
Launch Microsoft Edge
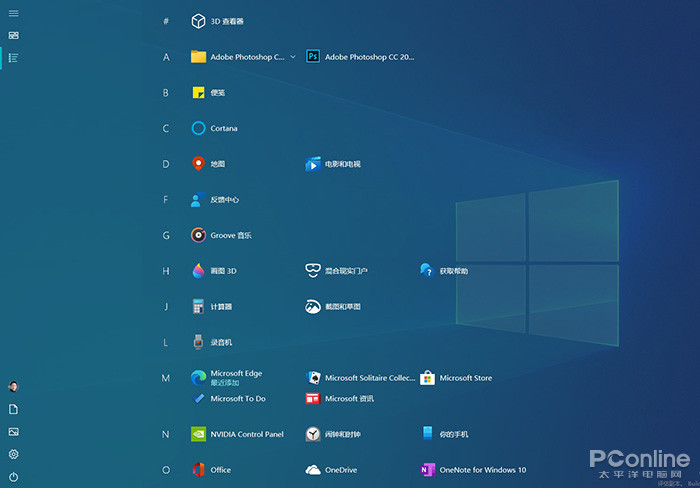pyautogui.click(x=227, y=378)
